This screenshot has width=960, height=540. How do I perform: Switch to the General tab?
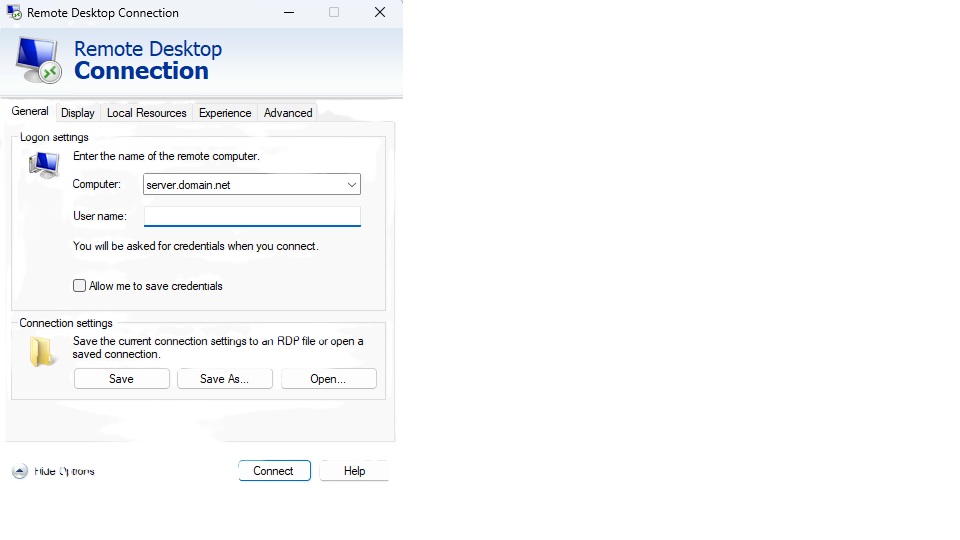(x=30, y=111)
